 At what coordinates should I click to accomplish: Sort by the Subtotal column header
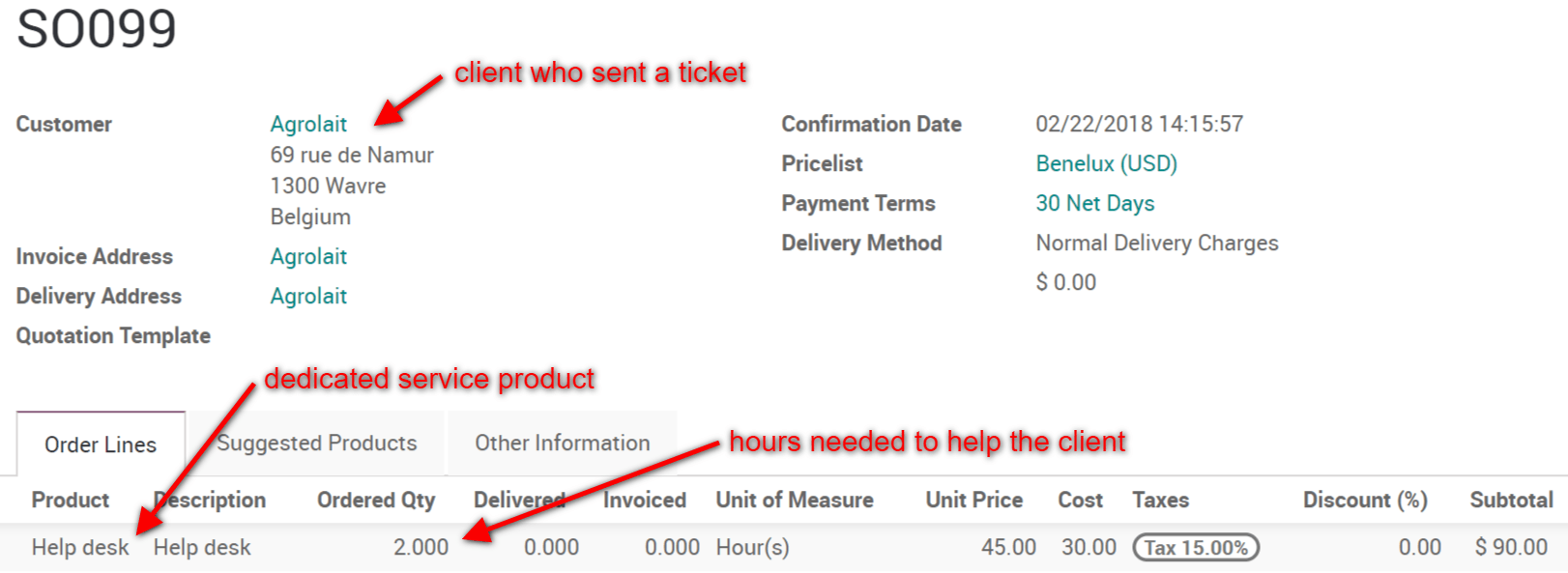pos(1511,501)
